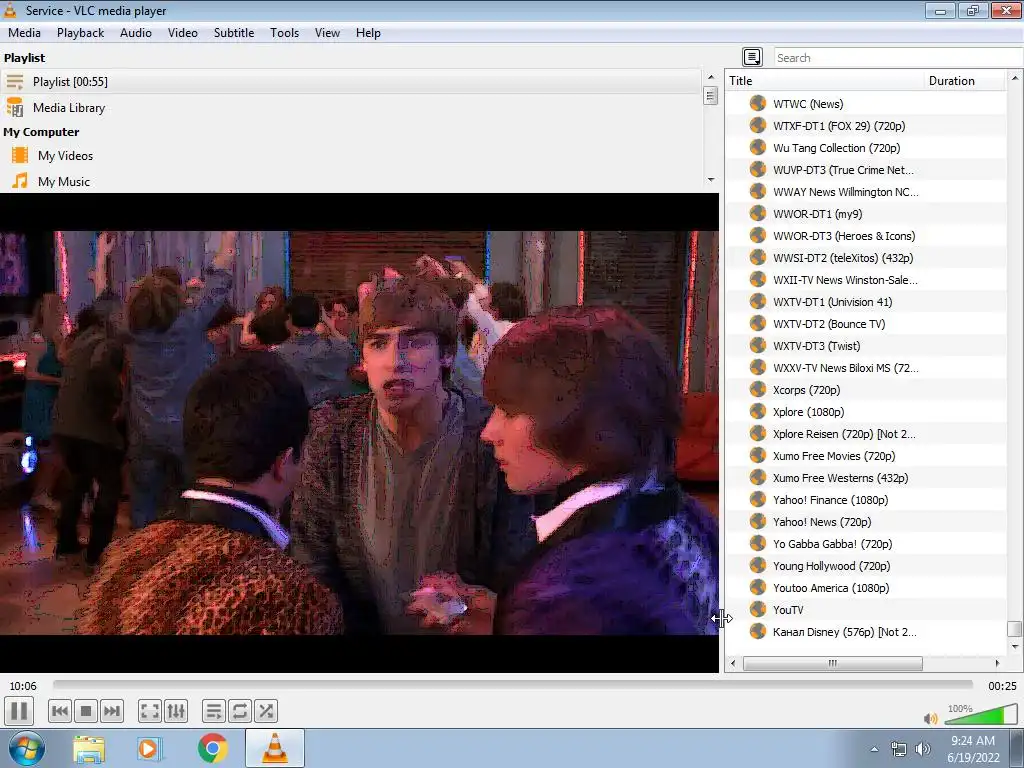
Task: Toggle the playlist view button
Action: [x=214, y=711]
